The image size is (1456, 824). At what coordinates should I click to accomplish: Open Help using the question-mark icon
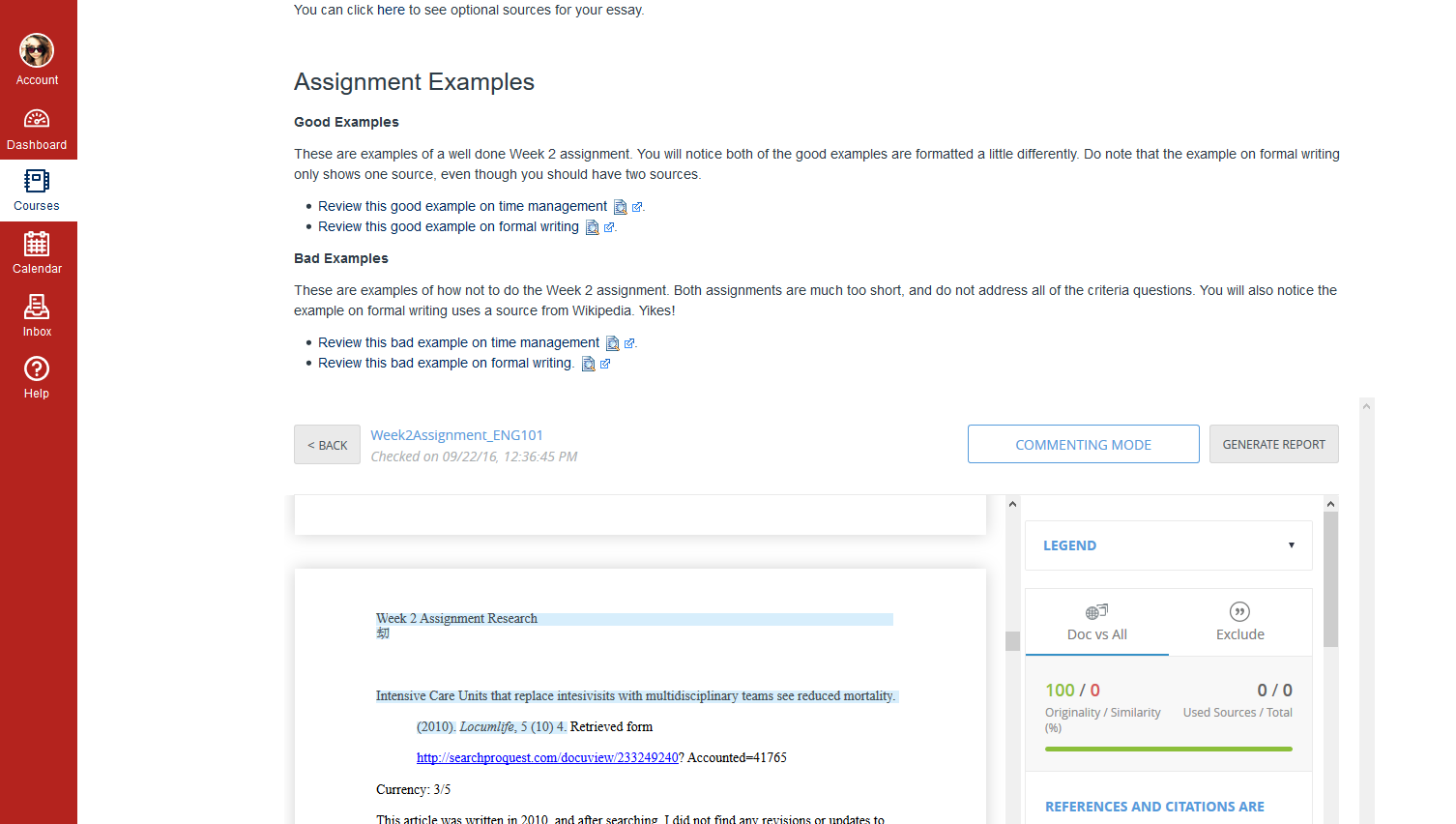pyautogui.click(x=37, y=376)
